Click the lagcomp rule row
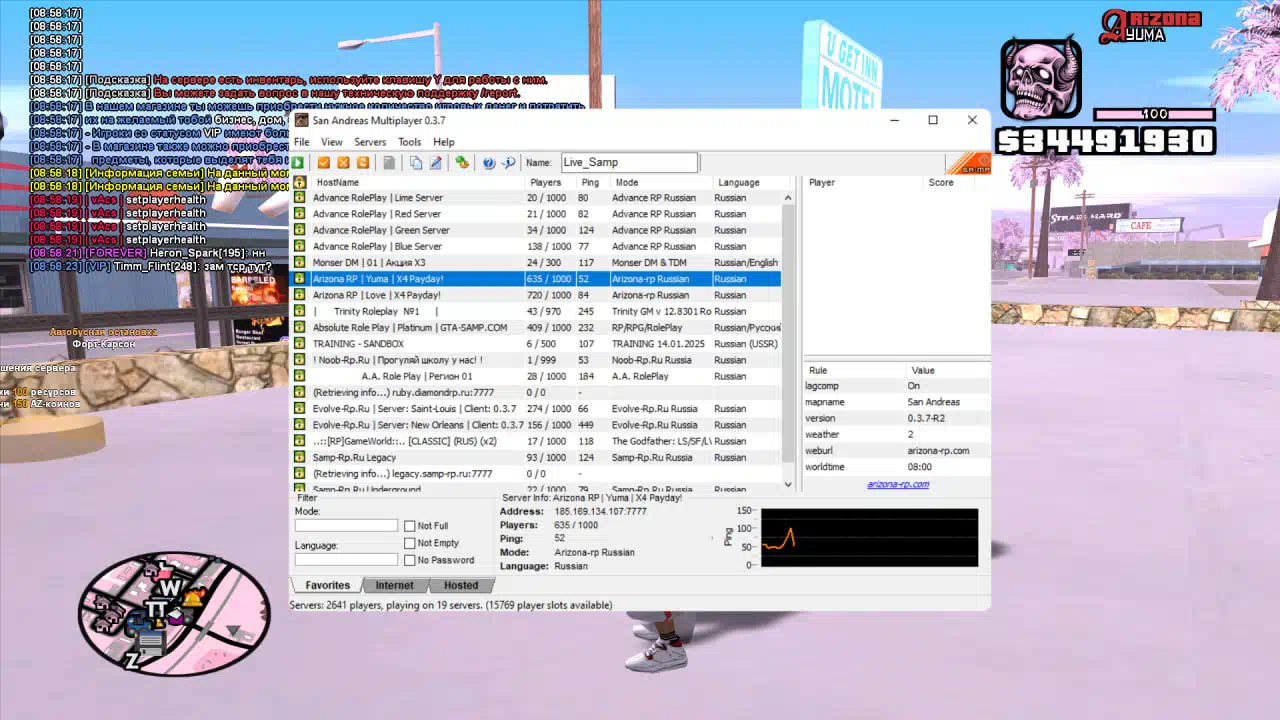The height and width of the screenshot is (720, 1280). 897,386
